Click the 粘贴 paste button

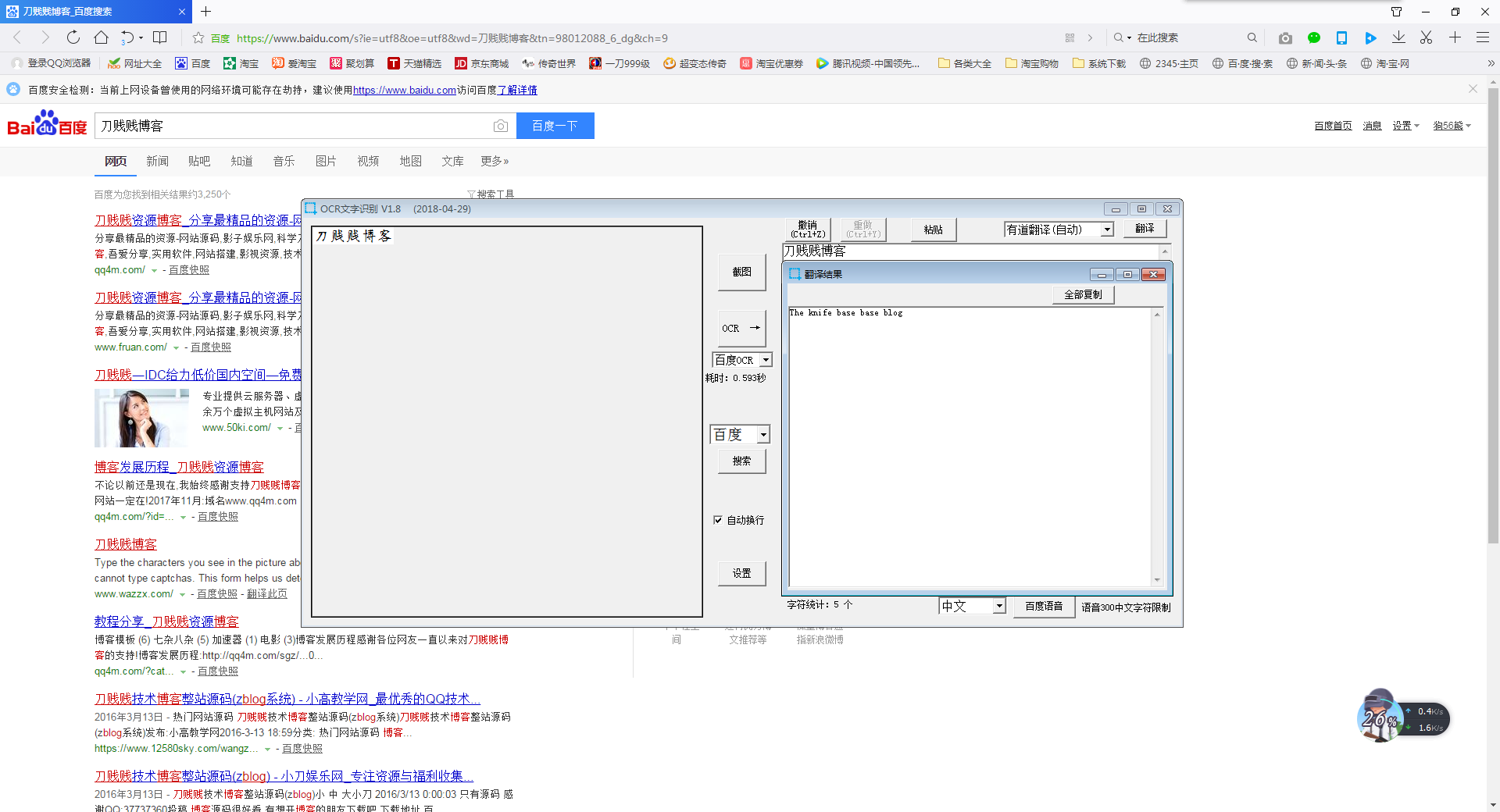click(x=933, y=230)
